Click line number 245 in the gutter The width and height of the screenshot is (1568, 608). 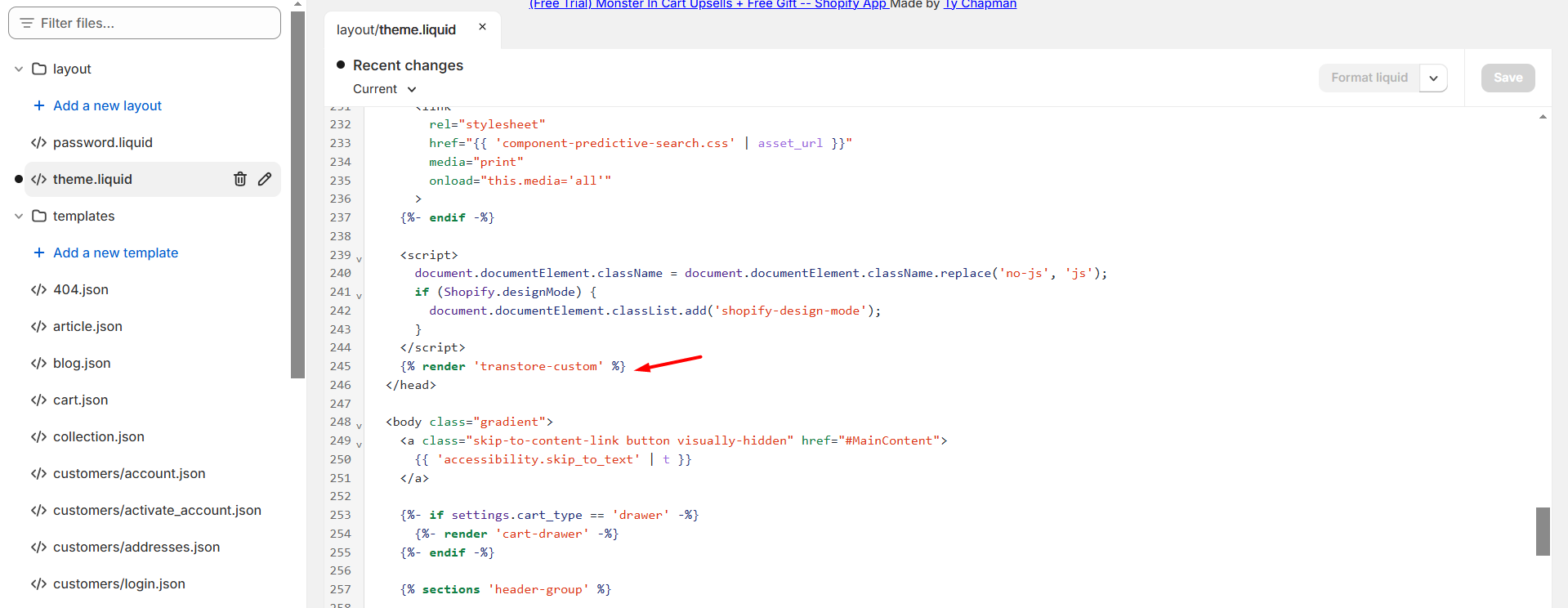click(x=341, y=366)
